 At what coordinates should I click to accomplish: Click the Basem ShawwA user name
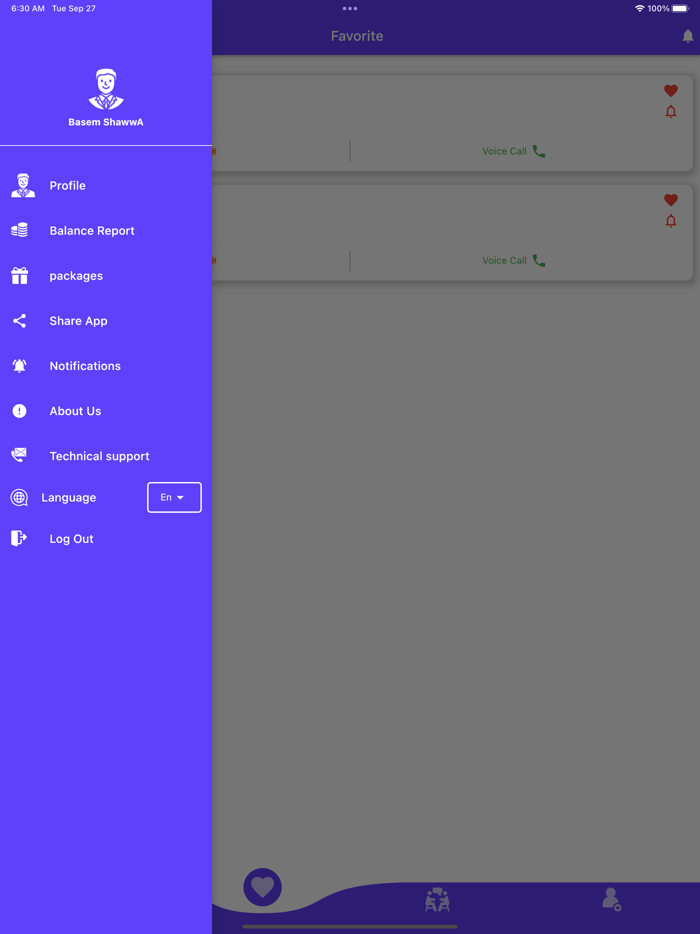106,122
